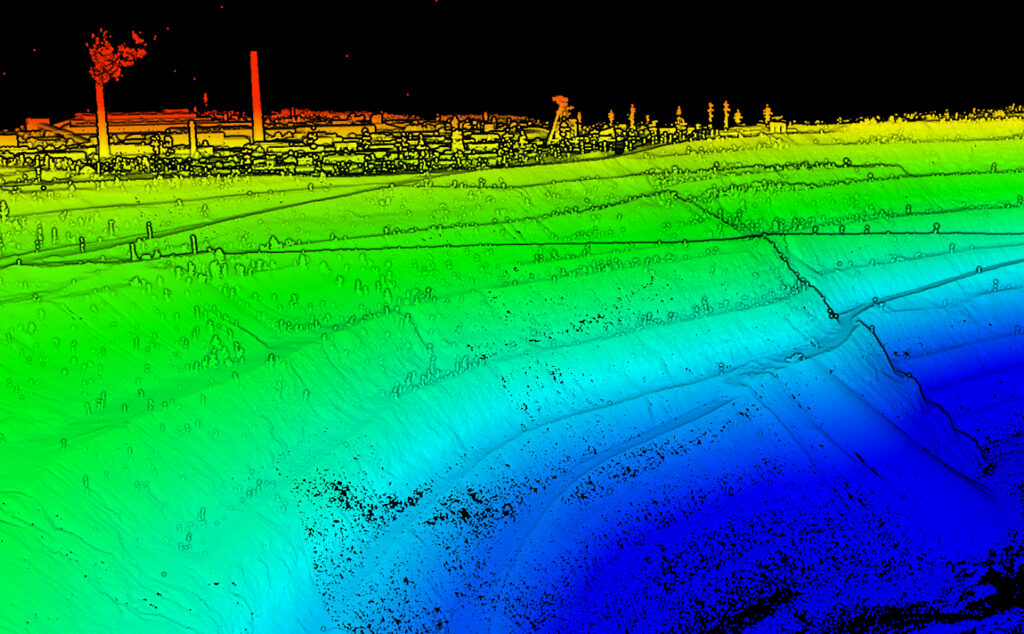This screenshot has height=634, width=1024.
Task: Click the long horizontal black line across the mid terrace
Action: 500,243
